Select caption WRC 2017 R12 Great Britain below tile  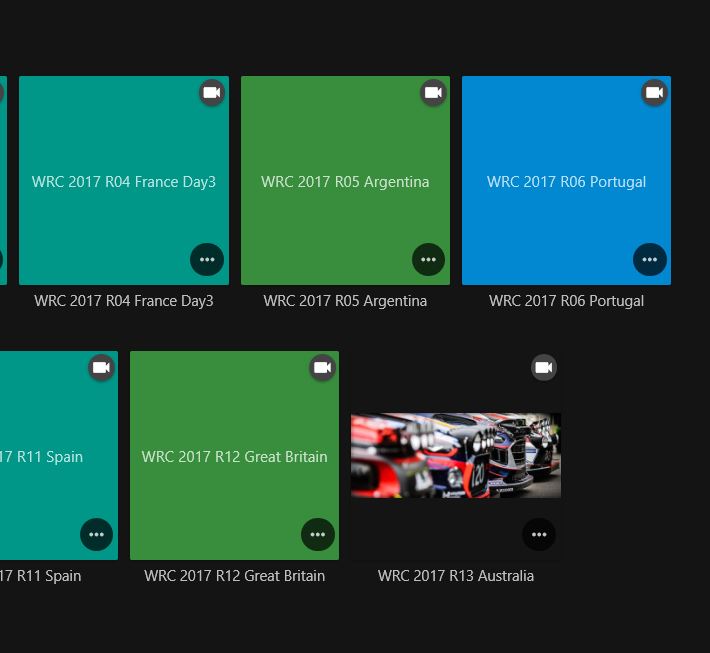(x=235, y=576)
